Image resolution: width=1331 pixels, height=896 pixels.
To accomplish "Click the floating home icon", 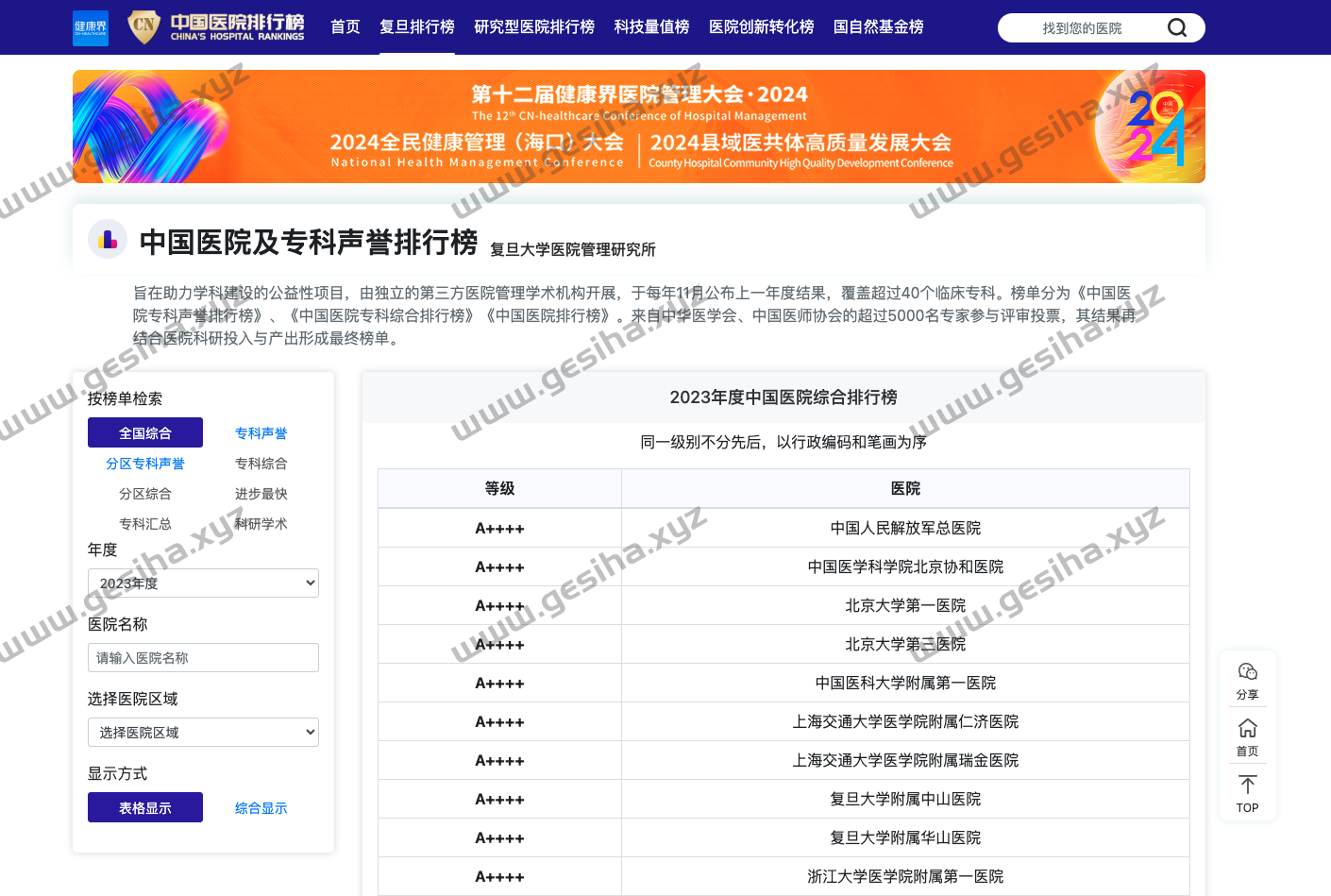I will [x=1247, y=728].
